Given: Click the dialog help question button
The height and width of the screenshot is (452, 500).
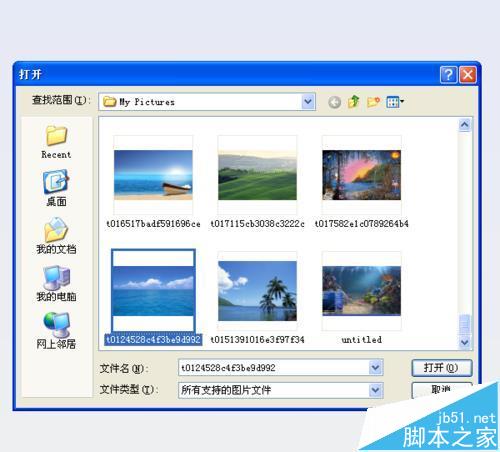Looking at the screenshot, I should point(448,74).
